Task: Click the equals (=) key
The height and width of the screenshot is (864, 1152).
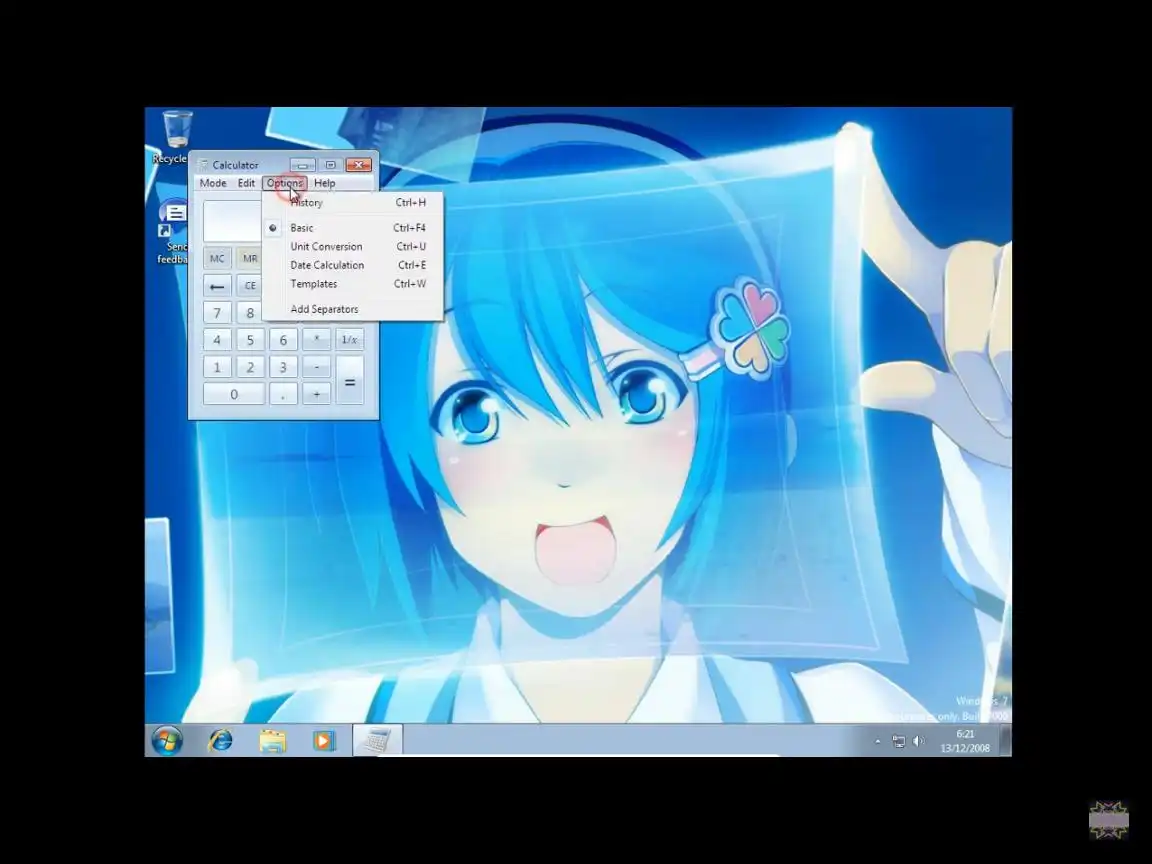Action: click(350, 381)
